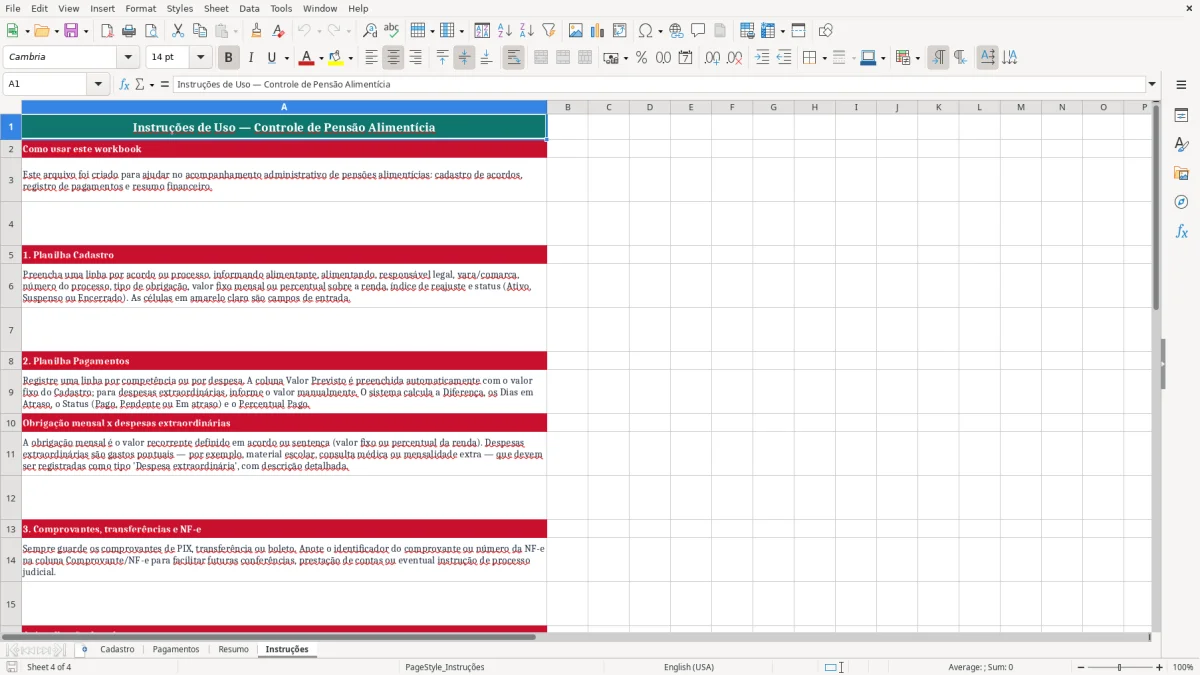The height and width of the screenshot is (675, 1200).
Task: Switch to the Resumo sheet tab
Action: tap(233, 649)
